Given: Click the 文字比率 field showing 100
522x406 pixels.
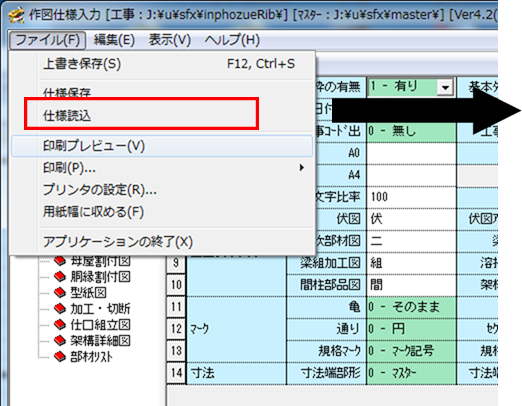Looking at the screenshot, I should point(411,197).
